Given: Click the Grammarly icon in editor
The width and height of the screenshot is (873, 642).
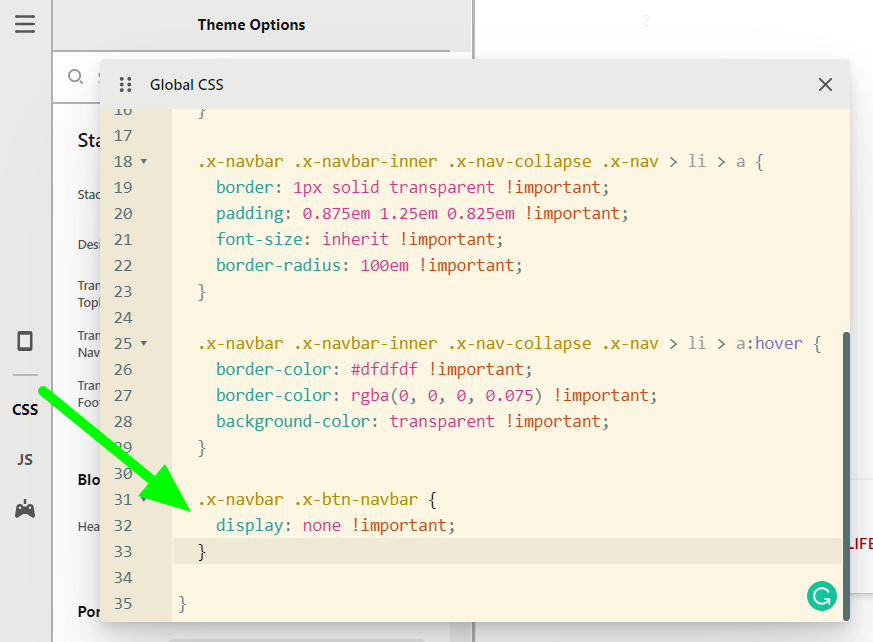Looking at the screenshot, I should pyautogui.click(x=821, y=597).
